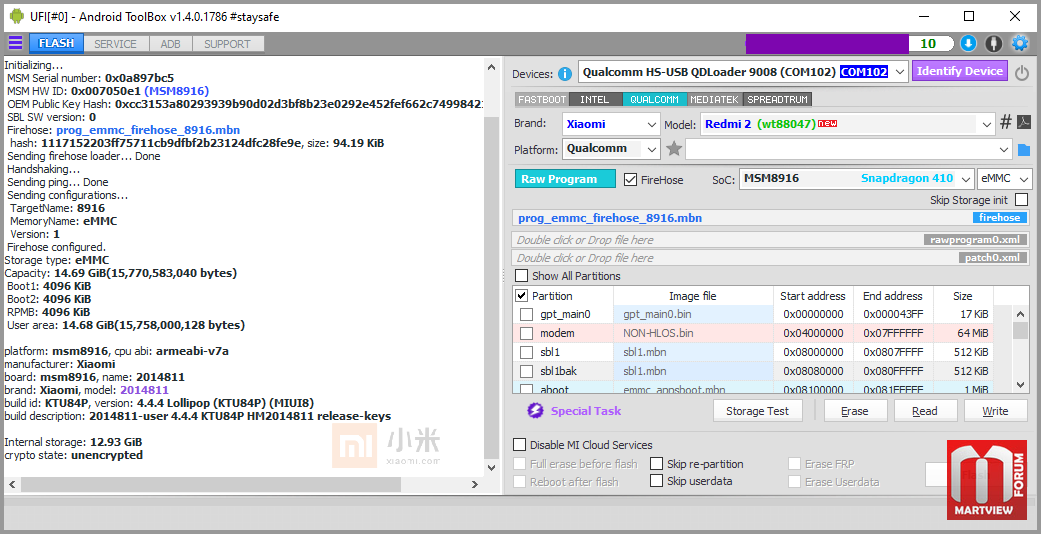Screen dimensions: 1041x534
Task: Open the hamburger menu icon
Action: pos(15,43)
